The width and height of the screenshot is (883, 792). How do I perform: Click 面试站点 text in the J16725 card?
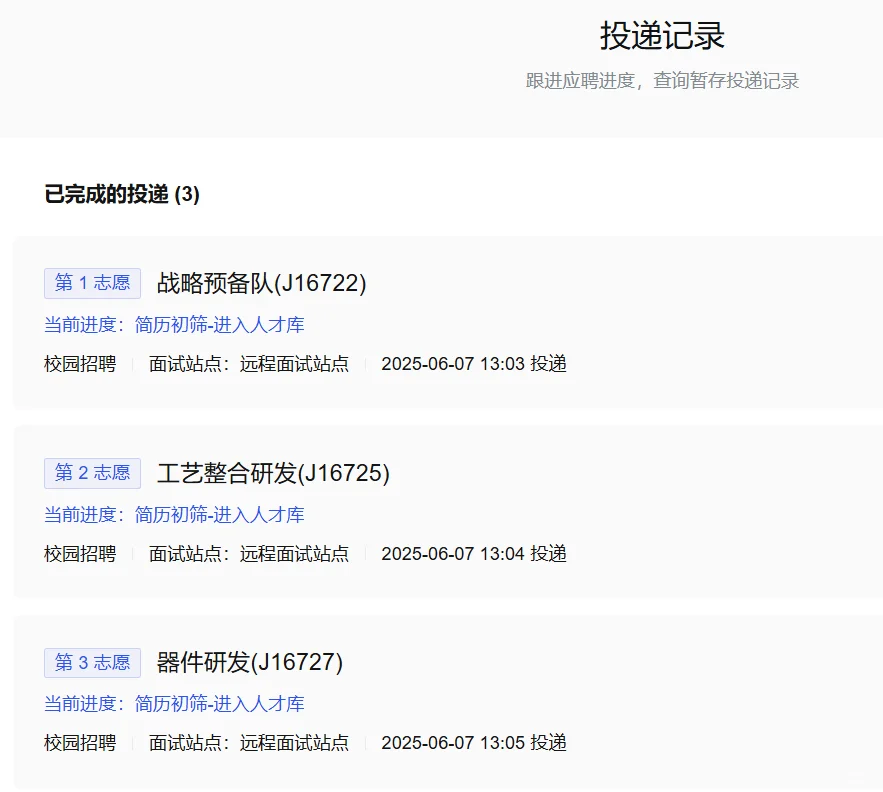(249, 554)
